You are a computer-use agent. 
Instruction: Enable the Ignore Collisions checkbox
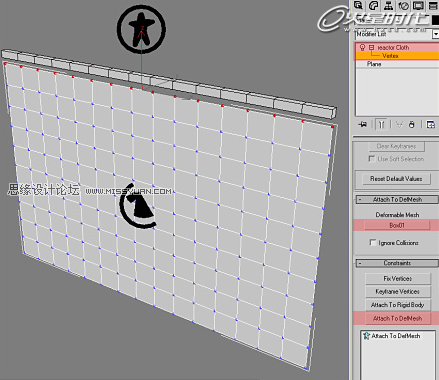pos(373,242)
